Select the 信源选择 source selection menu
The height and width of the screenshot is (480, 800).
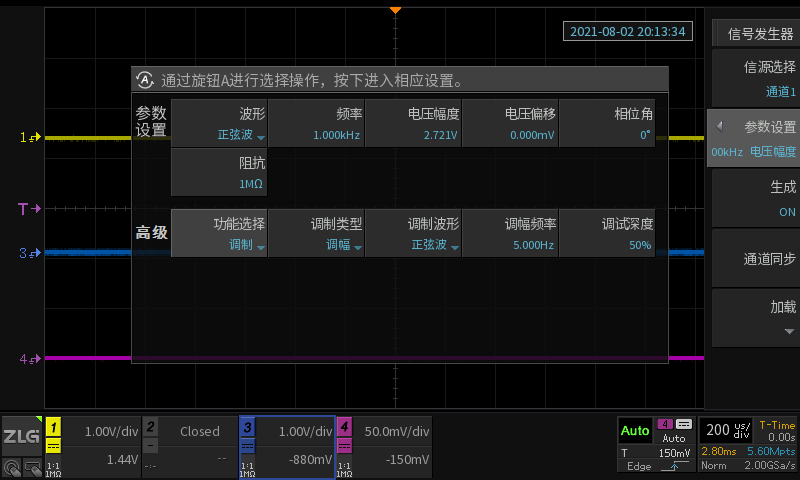click(x=755, y=79)
